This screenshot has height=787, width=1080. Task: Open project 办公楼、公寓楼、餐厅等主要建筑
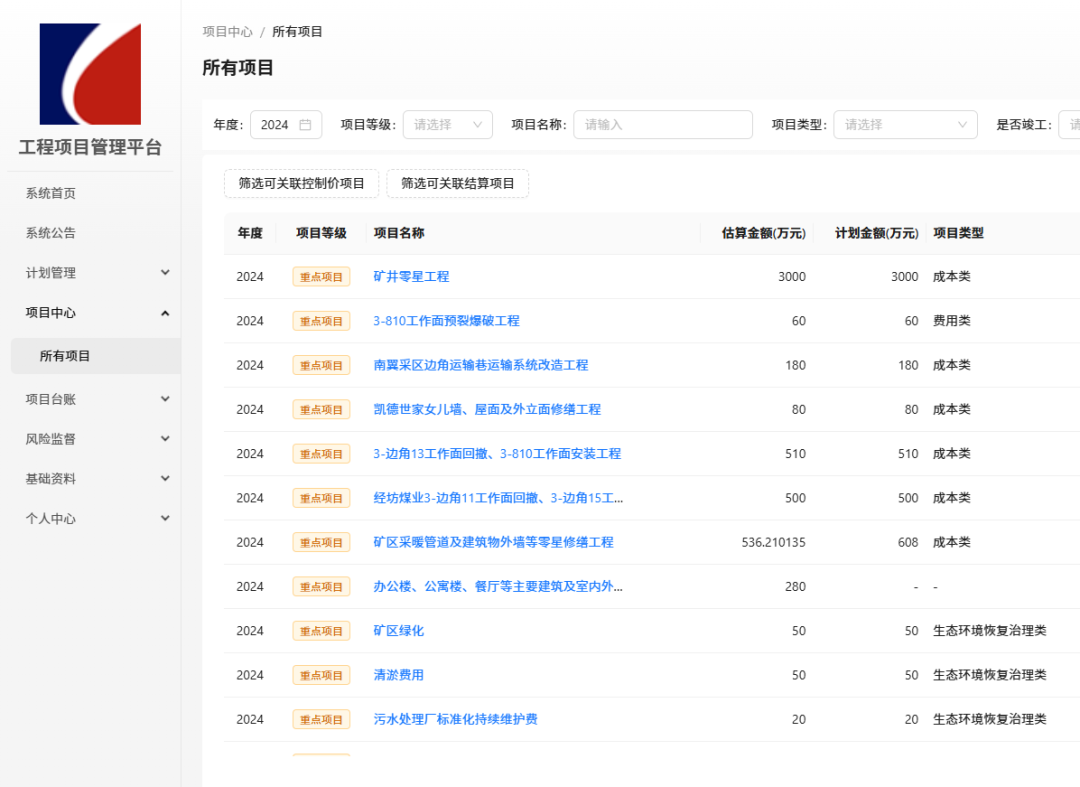(x=498, y=587)
